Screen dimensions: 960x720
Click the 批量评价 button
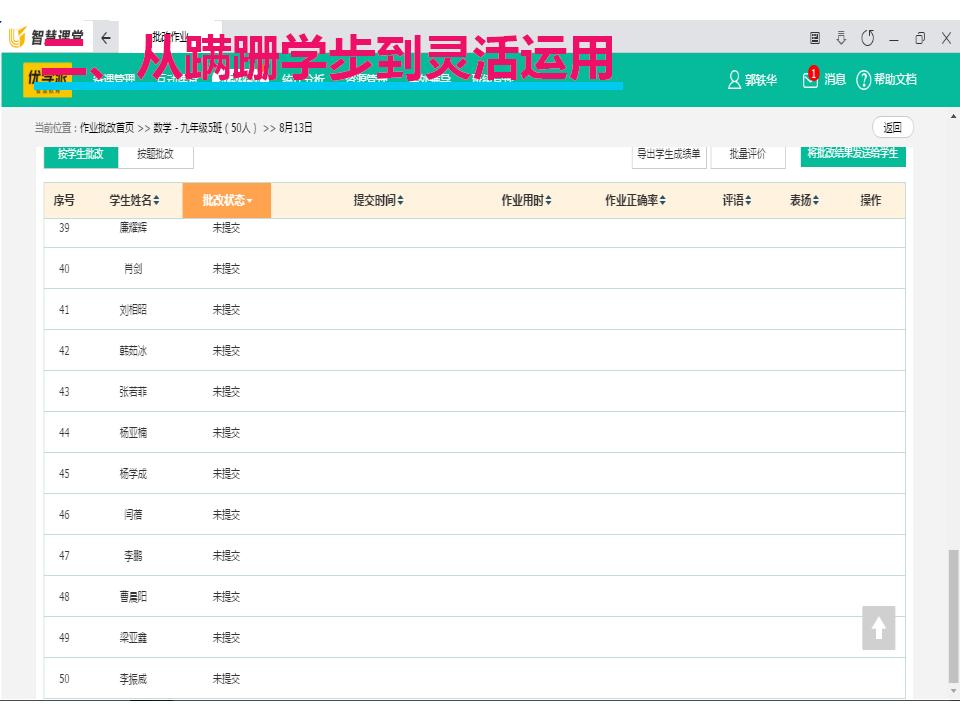(747, 154)
